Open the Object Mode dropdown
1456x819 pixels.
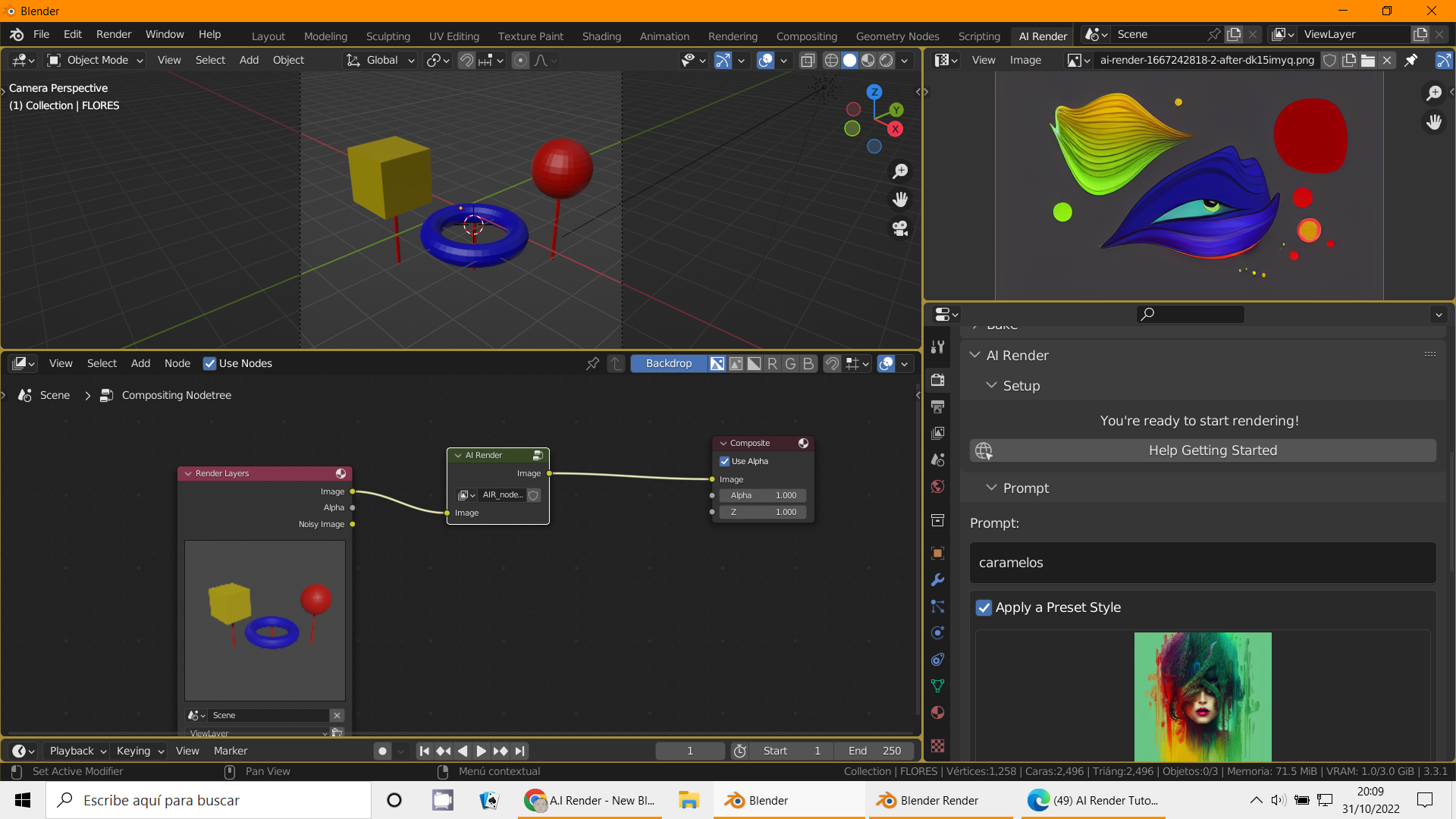tap(96, 60)
